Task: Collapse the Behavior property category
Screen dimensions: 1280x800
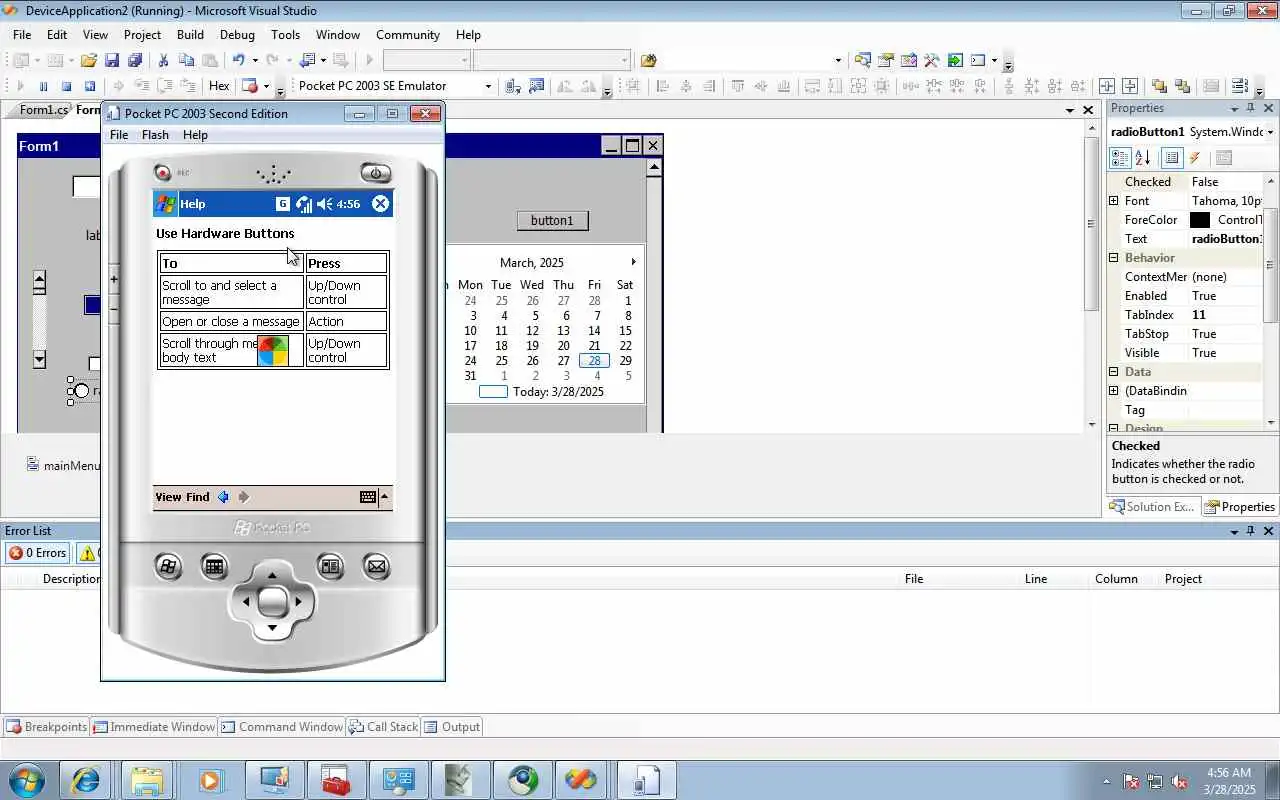Action: (1114, 258)
